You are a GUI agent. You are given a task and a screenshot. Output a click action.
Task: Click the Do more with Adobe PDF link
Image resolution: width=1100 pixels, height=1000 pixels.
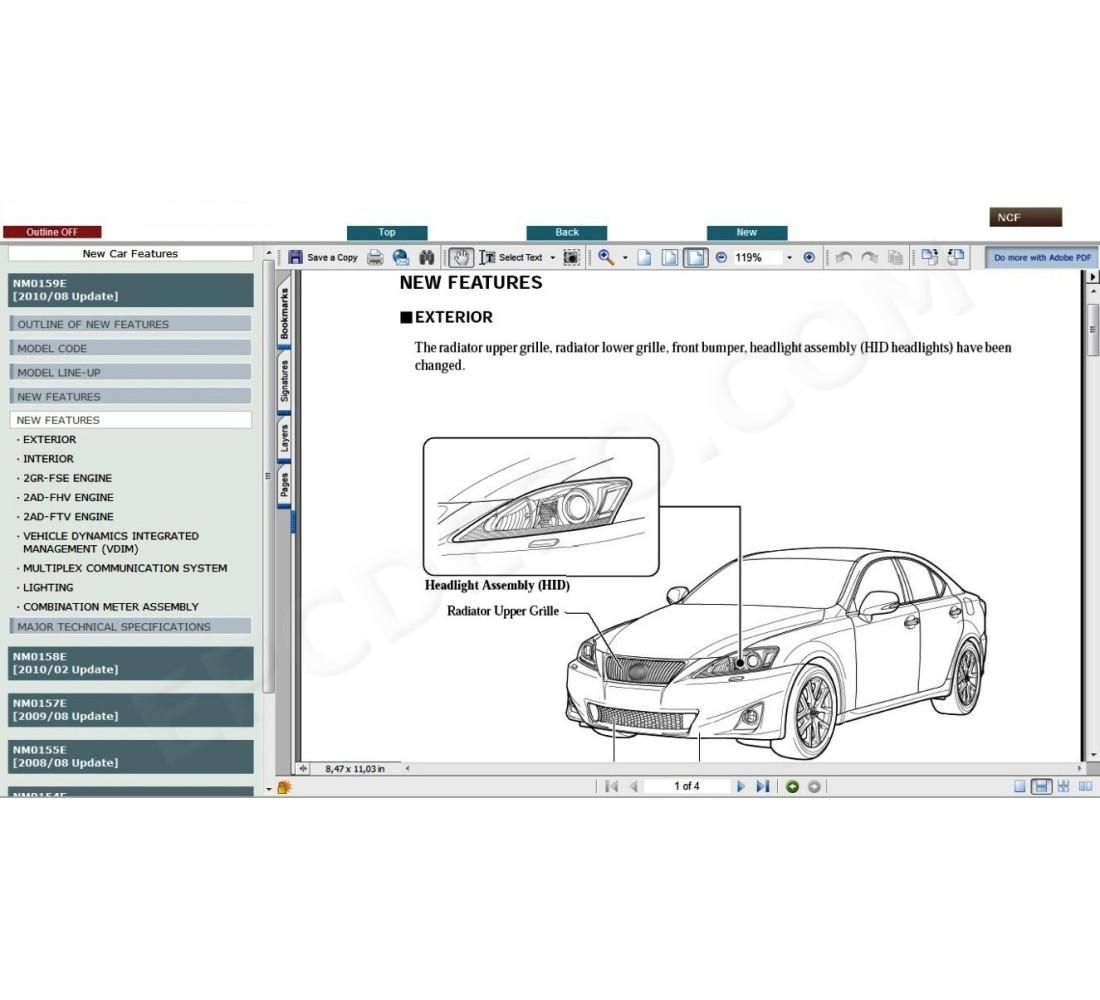click(x=1042, y=258)
